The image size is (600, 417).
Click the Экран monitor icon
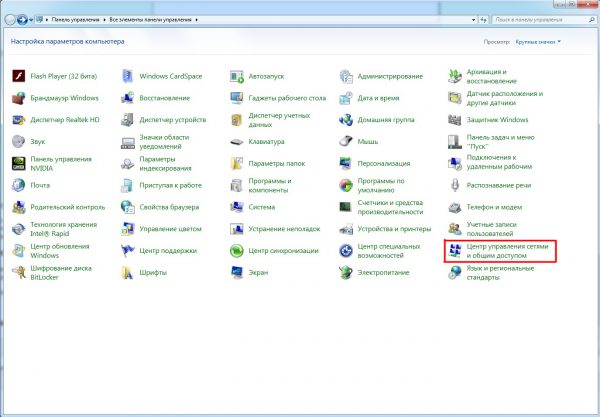pyautogui.click(x=236, y=272)
